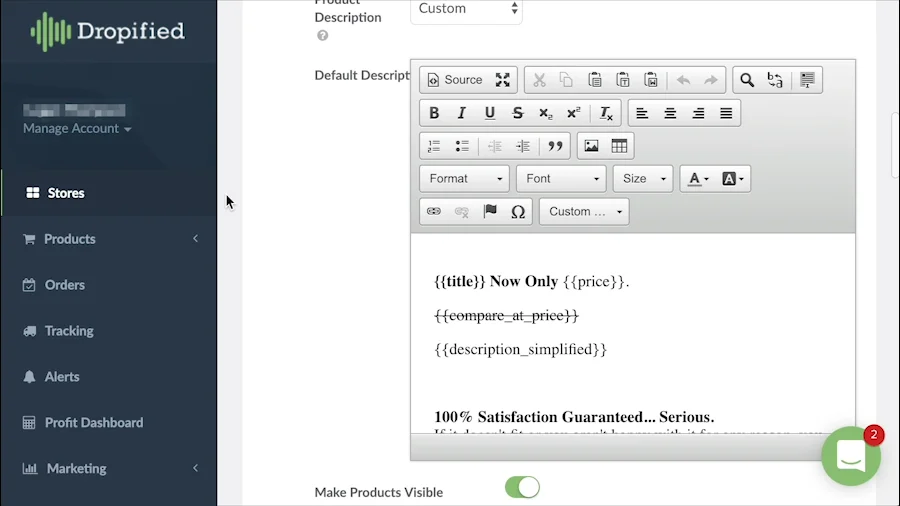900x506 pixels.
Task: Open the chat widget bubble
Action: [851, 456]
